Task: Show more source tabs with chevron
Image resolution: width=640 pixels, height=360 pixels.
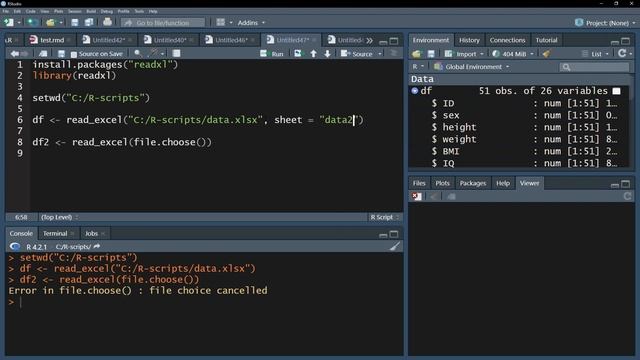Action: (369, 40)
